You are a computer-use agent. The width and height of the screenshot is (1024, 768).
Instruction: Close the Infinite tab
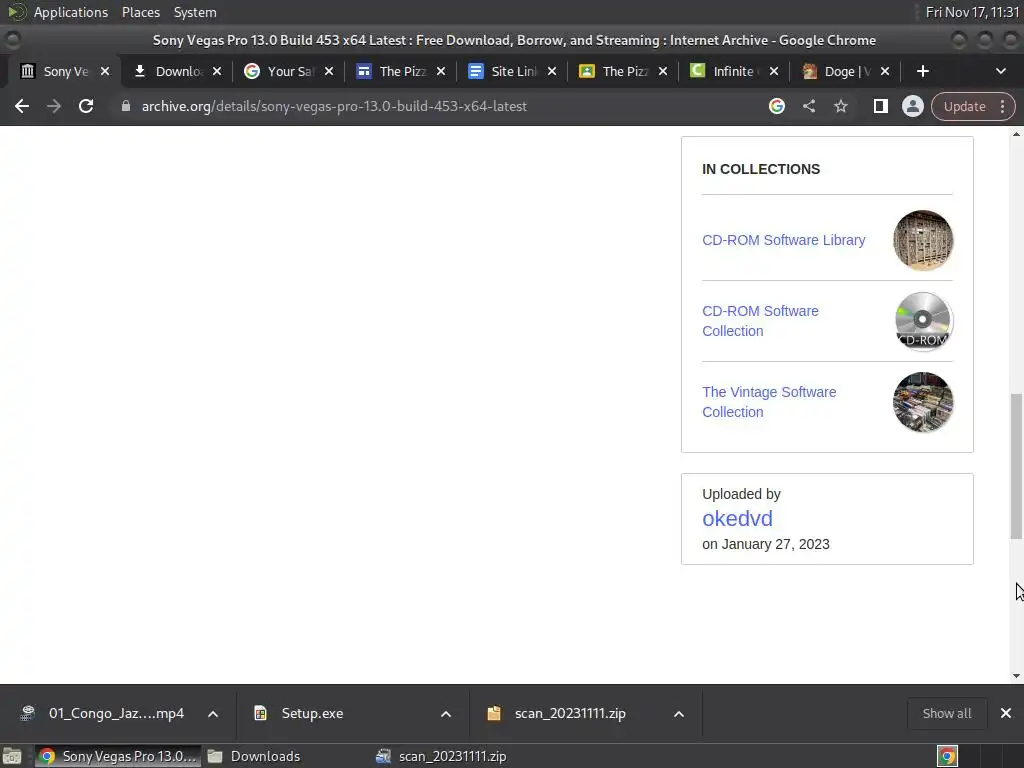[x=774, y=71]
